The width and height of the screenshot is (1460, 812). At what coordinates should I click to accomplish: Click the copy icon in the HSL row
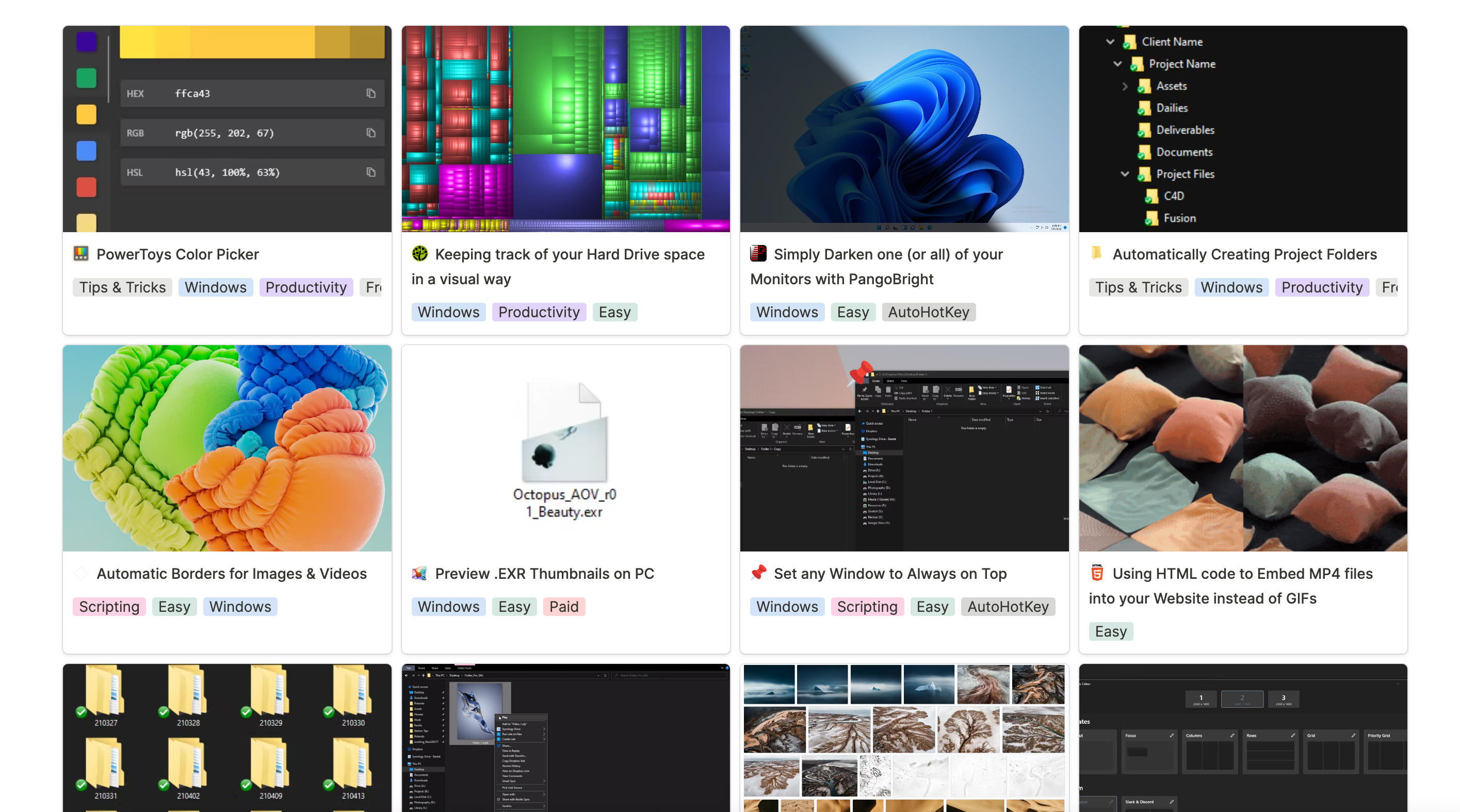[370, 172]
